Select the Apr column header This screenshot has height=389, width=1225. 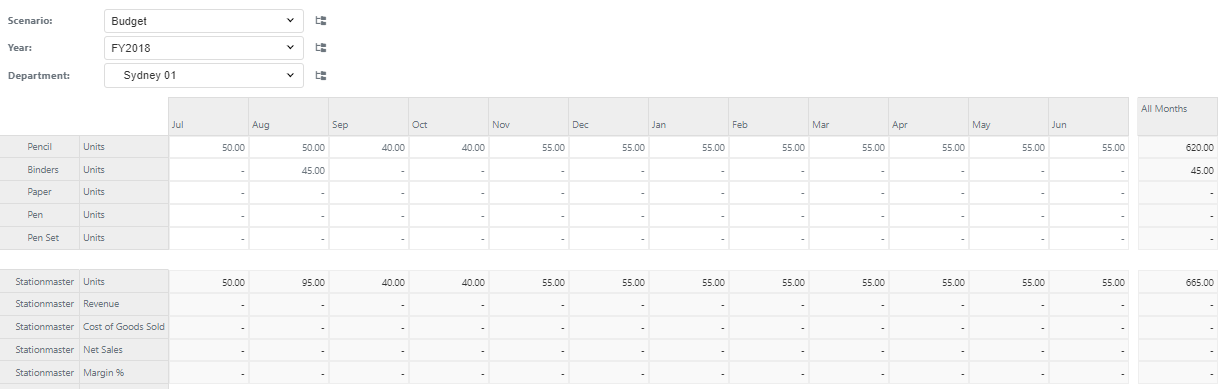(x=929, y=116)
